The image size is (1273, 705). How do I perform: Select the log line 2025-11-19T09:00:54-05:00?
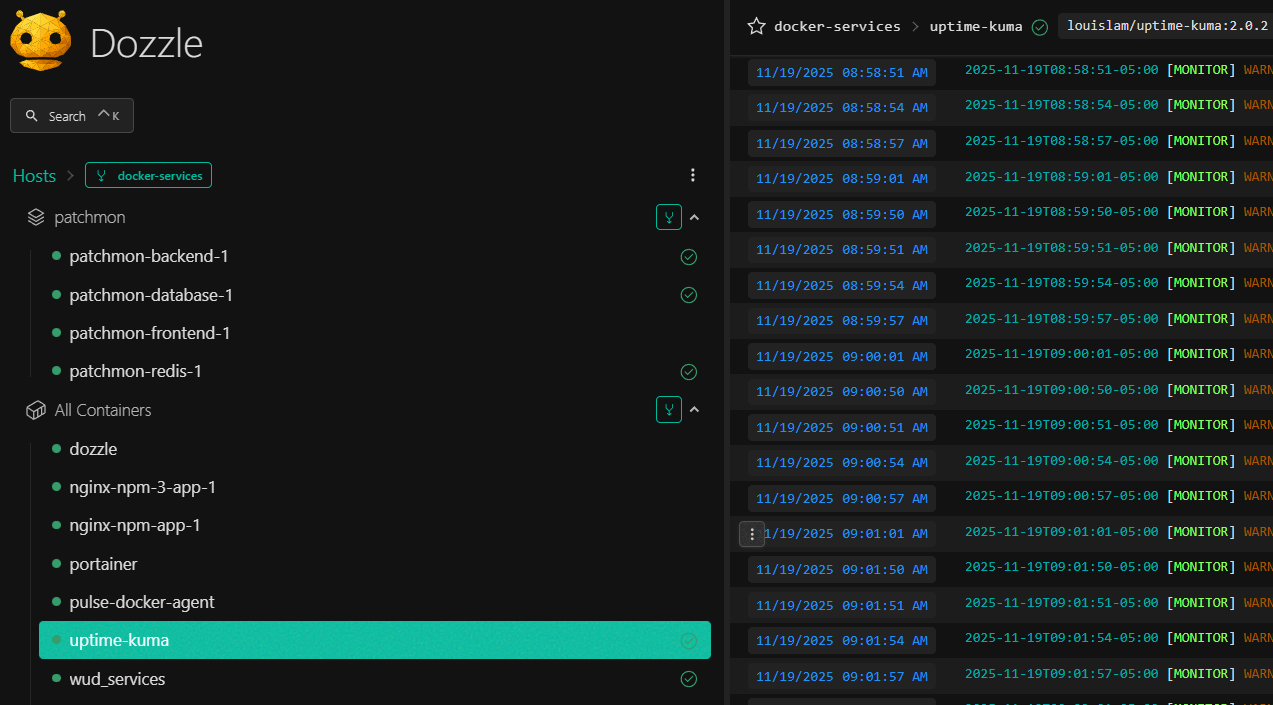[x=1062, y=461]
